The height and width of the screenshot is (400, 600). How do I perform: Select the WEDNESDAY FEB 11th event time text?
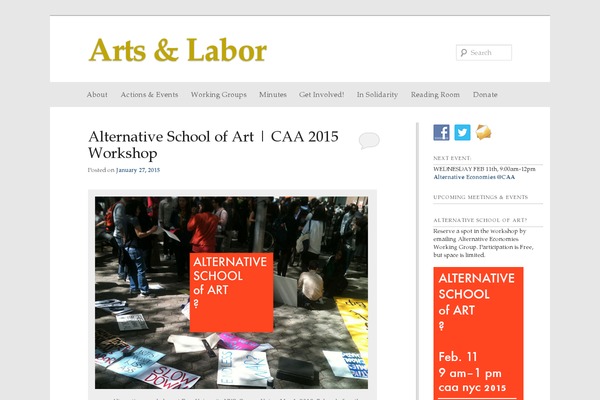484,169
